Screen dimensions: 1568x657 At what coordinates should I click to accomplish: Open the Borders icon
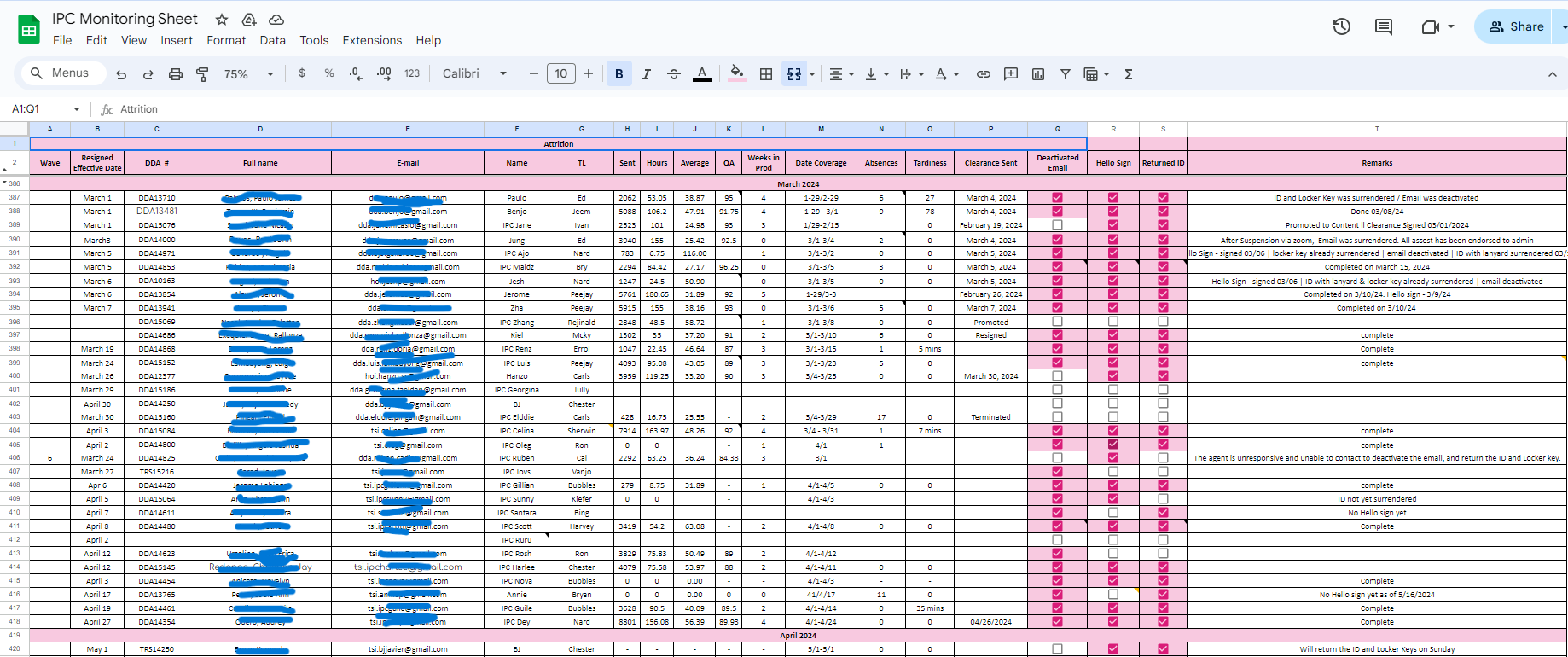(x=766, y=74)
